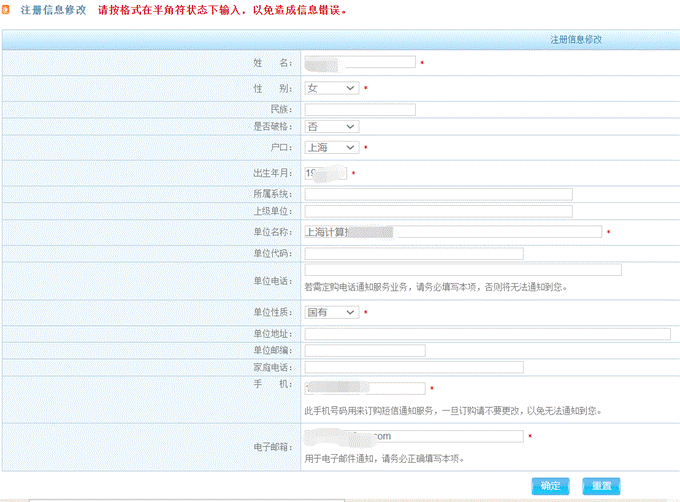This screenshot has width=680, height=502.
Task: Click the 姓名 name input field
Action: pyautogui.click(x=360, y=62)
